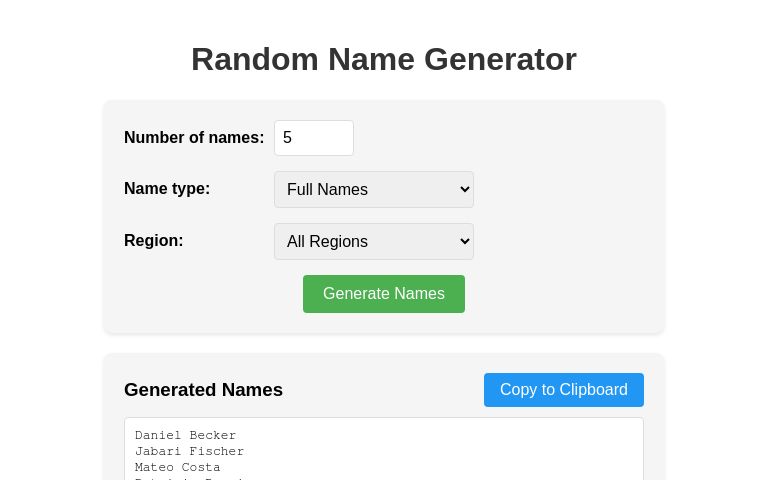Click the surname "Becker" in results
The width and height of the screenshot is (768, 480).
tap(213, 436)
